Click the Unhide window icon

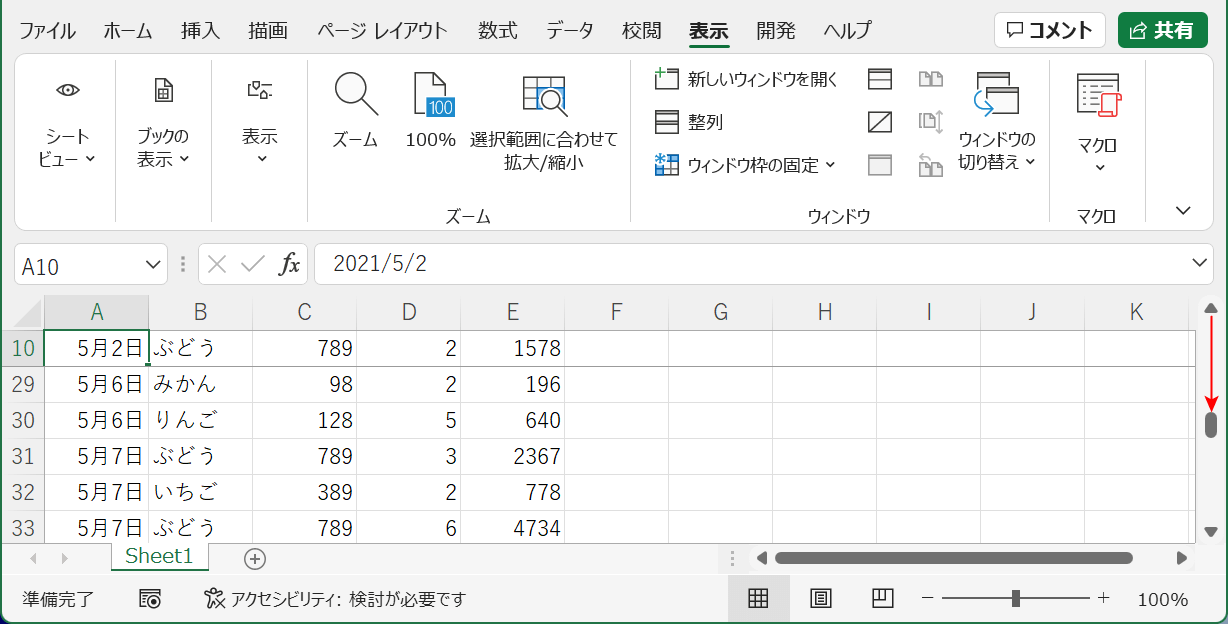pos(880,165)
